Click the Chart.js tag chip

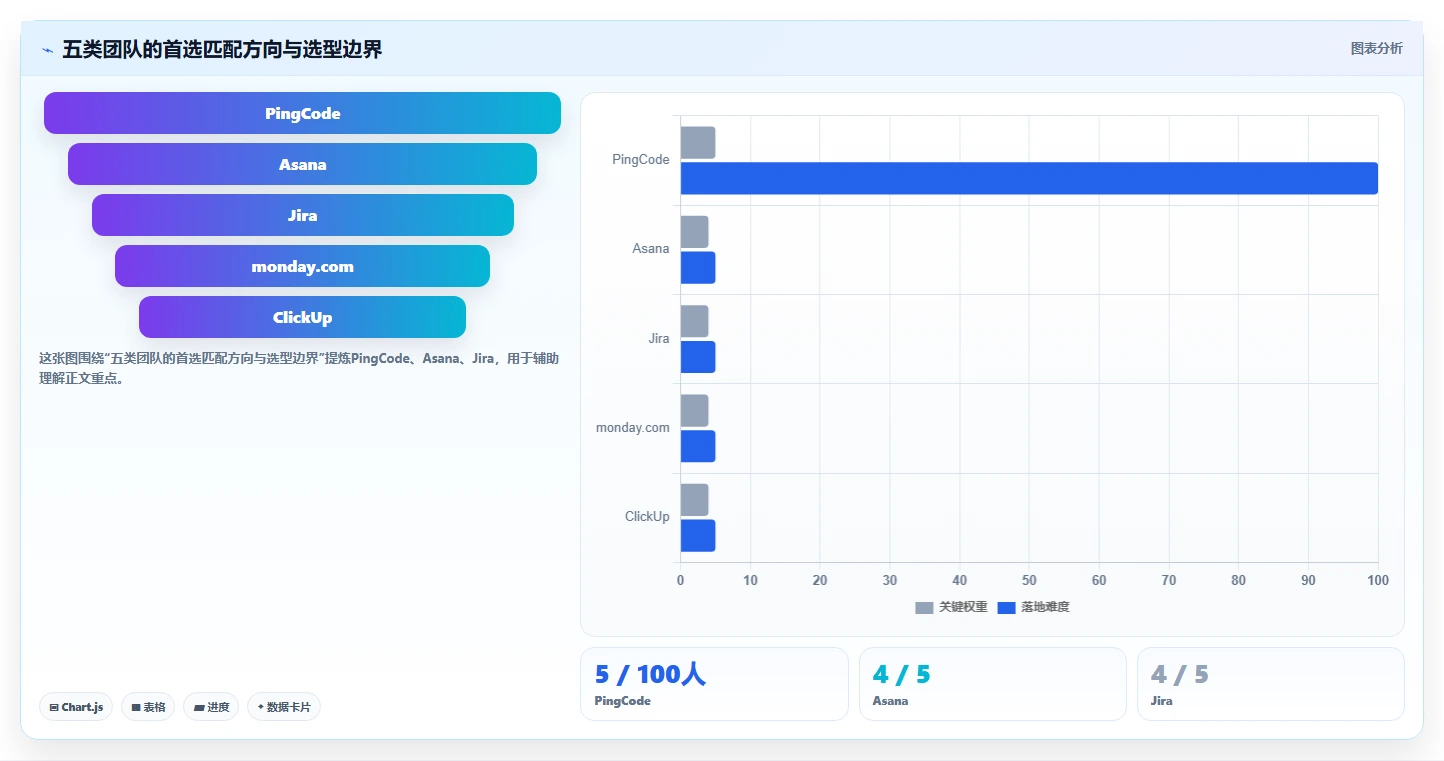pos(76,707)
